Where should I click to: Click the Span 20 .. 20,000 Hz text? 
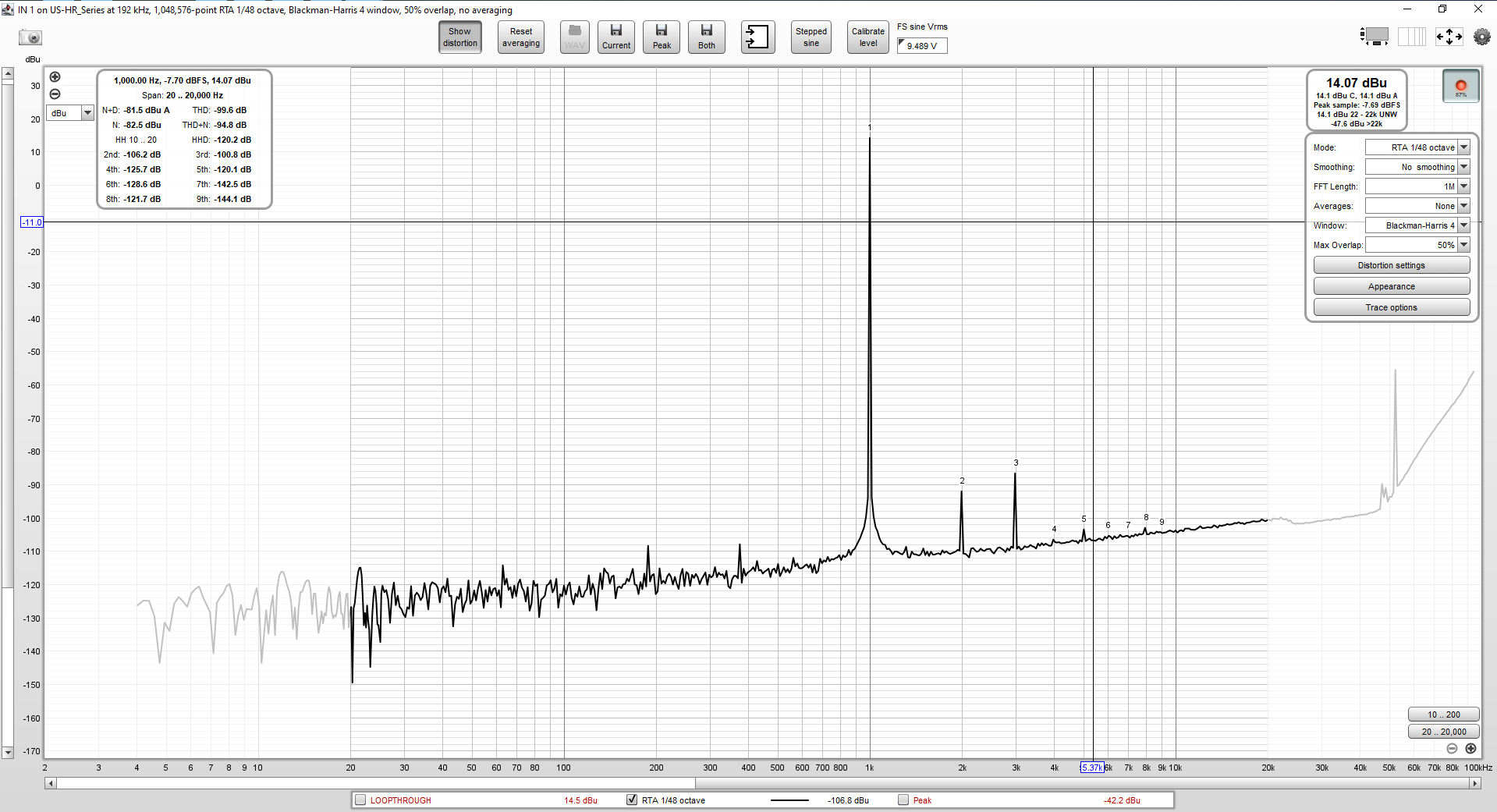[x=183, y=95]
